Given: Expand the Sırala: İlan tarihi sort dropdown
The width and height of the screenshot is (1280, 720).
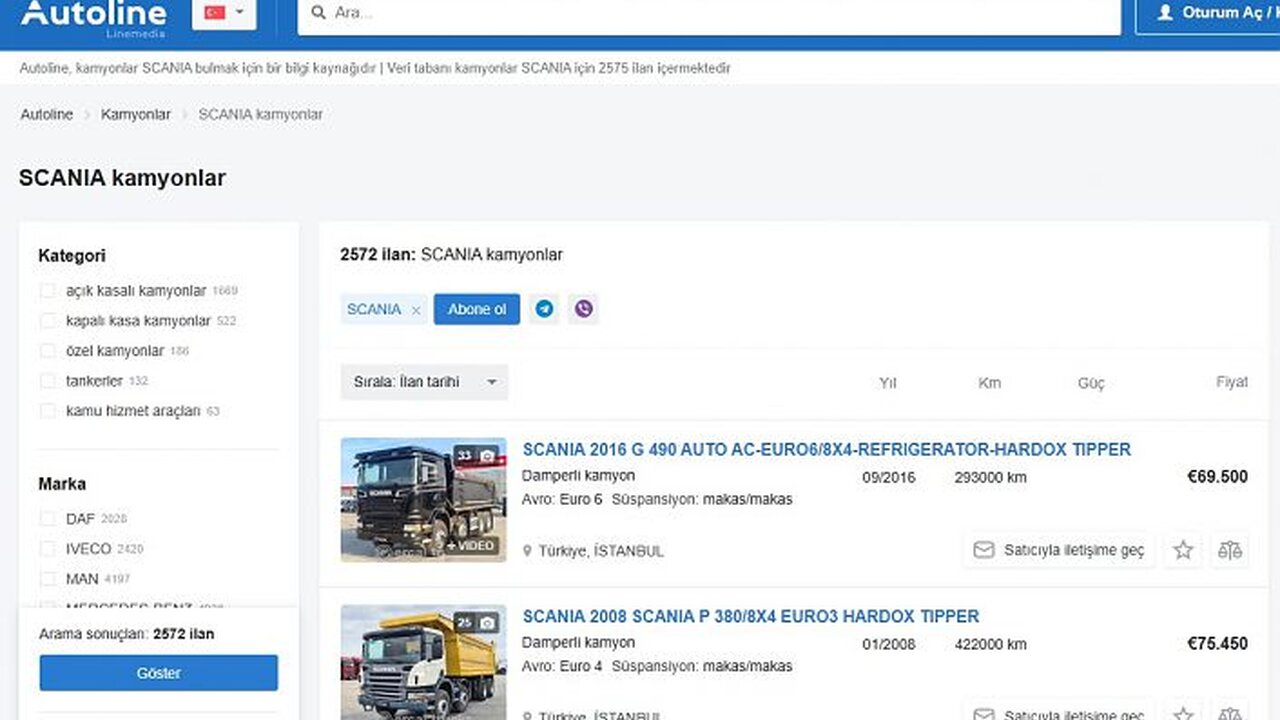Looking at the screenshot, I should coord(424,382).
